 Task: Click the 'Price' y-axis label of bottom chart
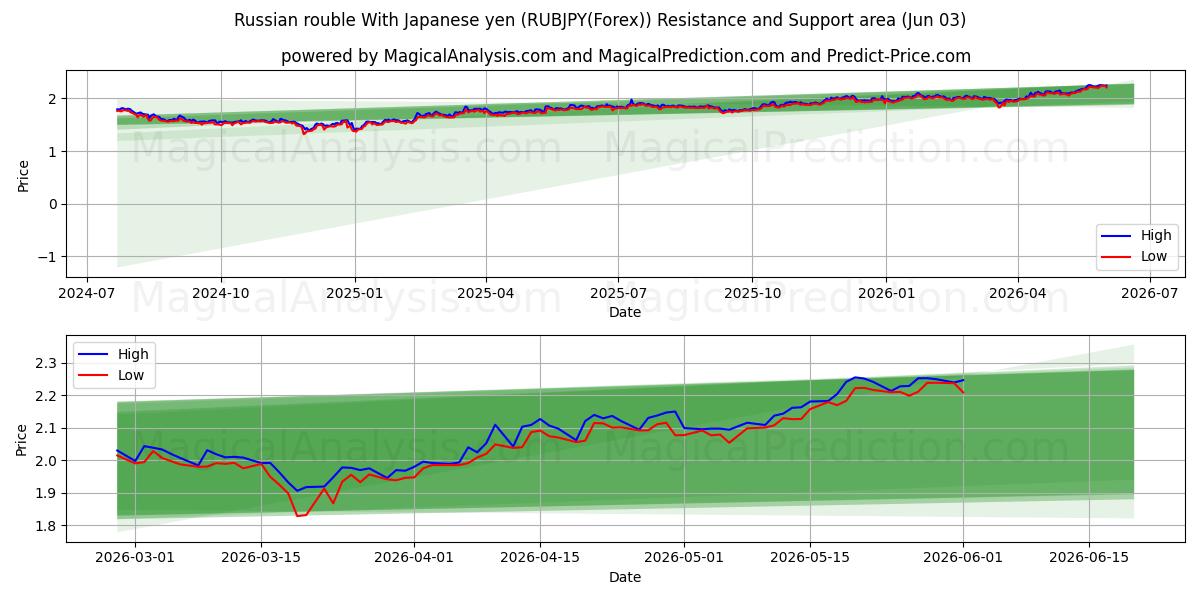coord(23,439)
